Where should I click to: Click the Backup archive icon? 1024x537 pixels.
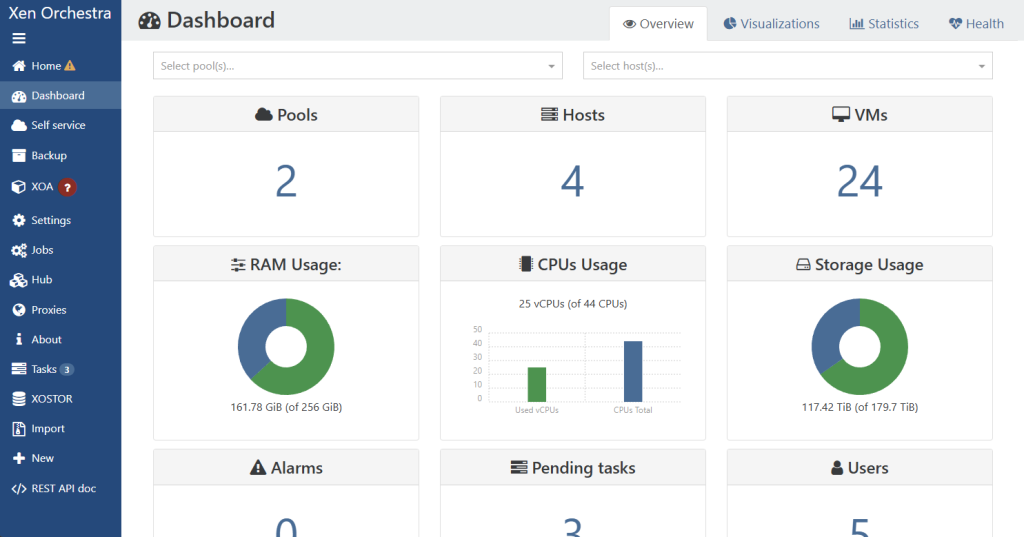[19, 156]
